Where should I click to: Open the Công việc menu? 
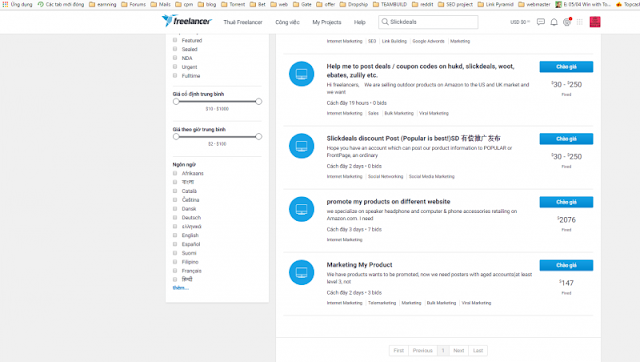coord(287,22)
